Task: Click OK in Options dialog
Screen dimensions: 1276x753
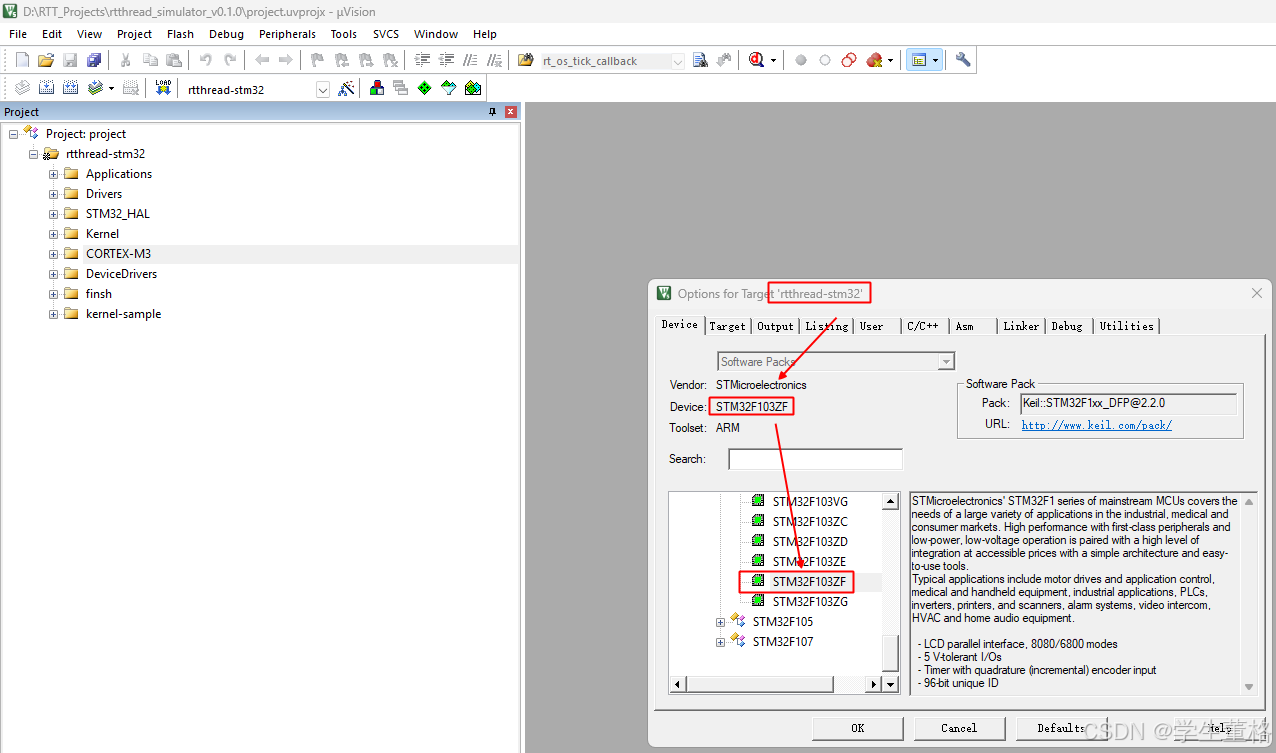Action: click(858, 728)
